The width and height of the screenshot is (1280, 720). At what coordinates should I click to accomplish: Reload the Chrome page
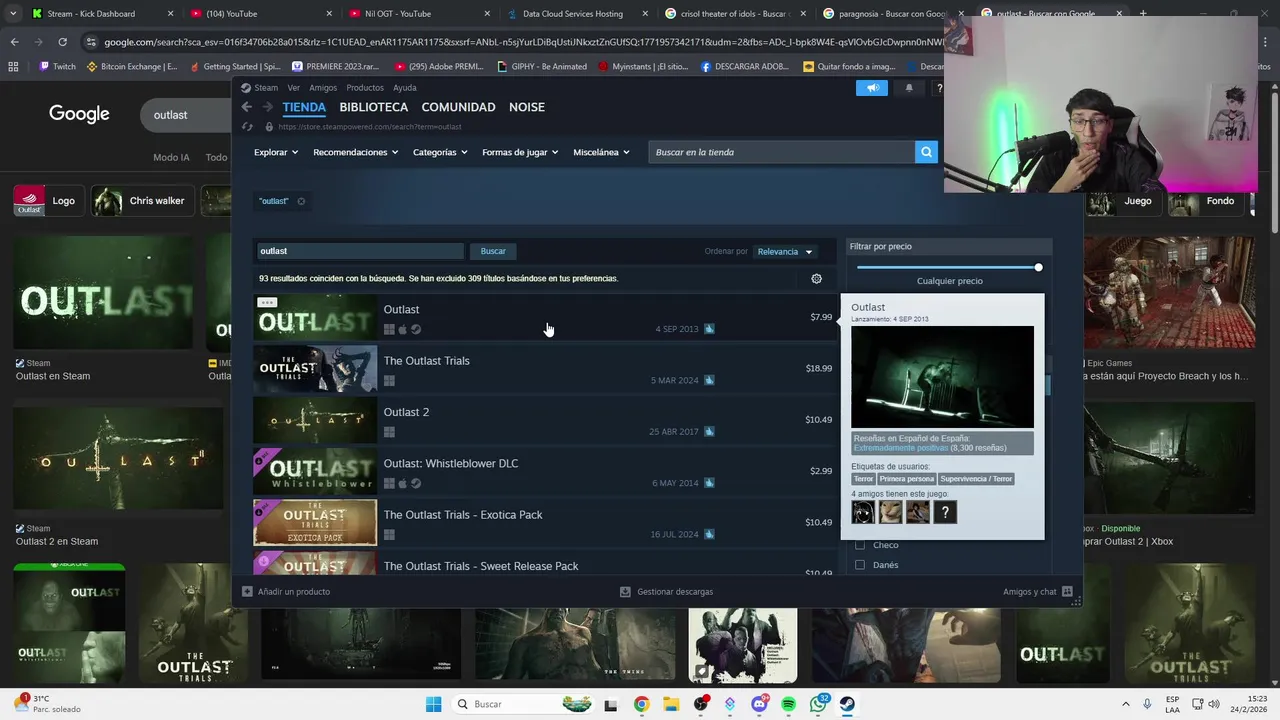[62, 42]
